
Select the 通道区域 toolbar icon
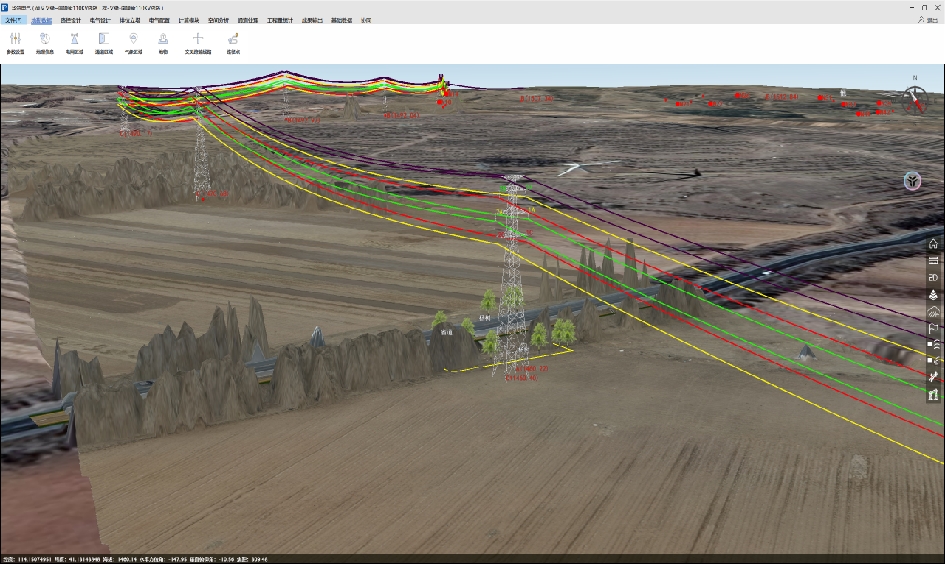click(104, 40)
